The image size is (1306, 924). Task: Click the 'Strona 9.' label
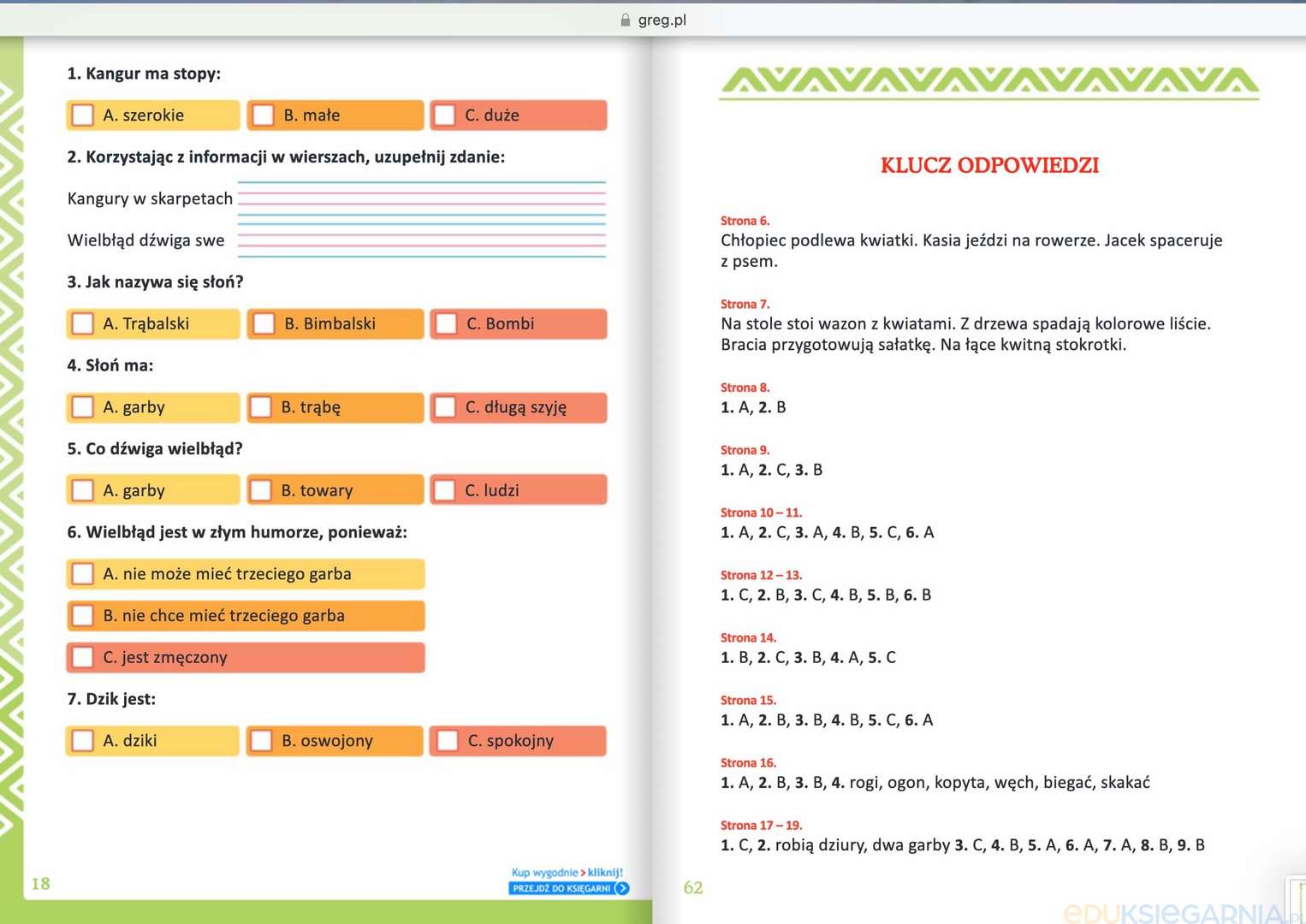(745, 450)
